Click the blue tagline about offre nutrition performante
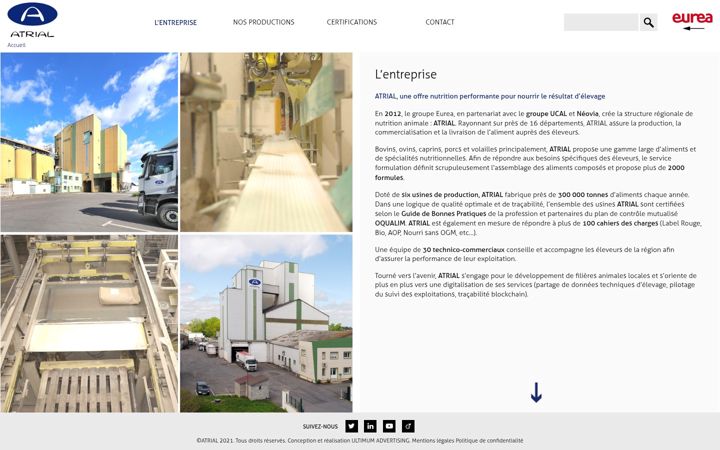720x450 pixels. (x=490, y=96)
